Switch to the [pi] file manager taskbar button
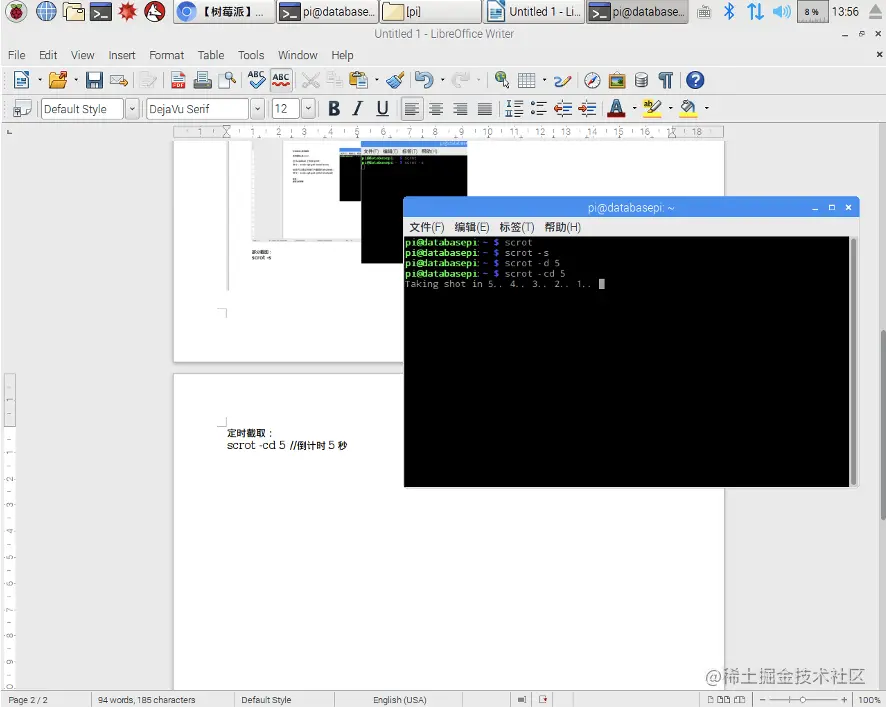 pyautogui.click(x=431, y=11)
